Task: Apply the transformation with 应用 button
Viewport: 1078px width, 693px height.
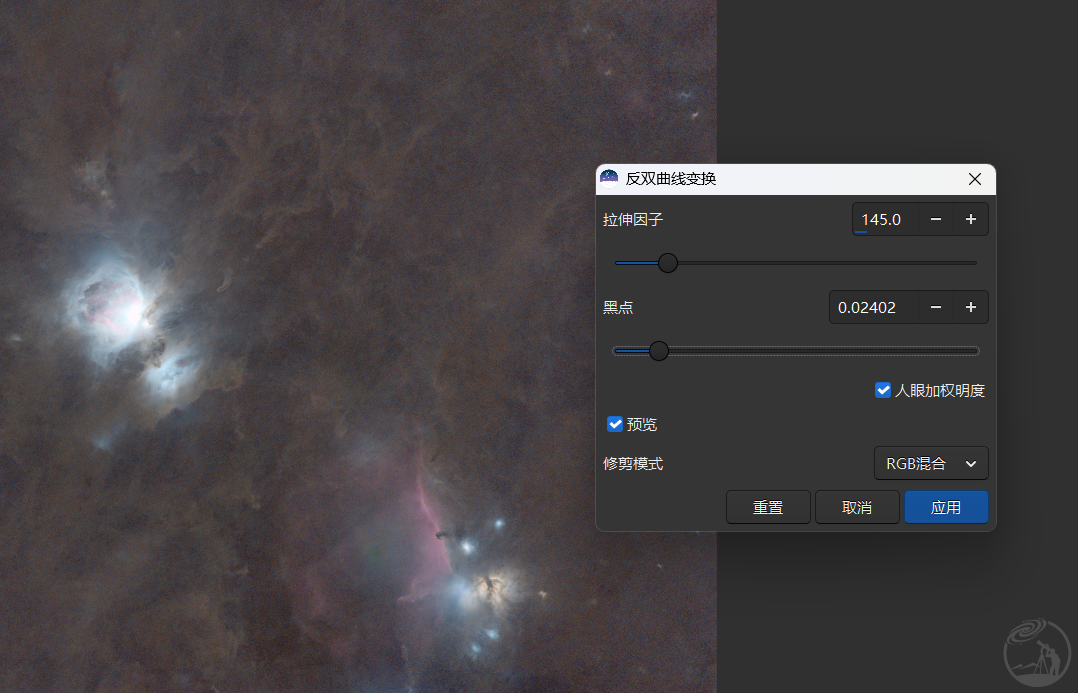Action: 946,507
